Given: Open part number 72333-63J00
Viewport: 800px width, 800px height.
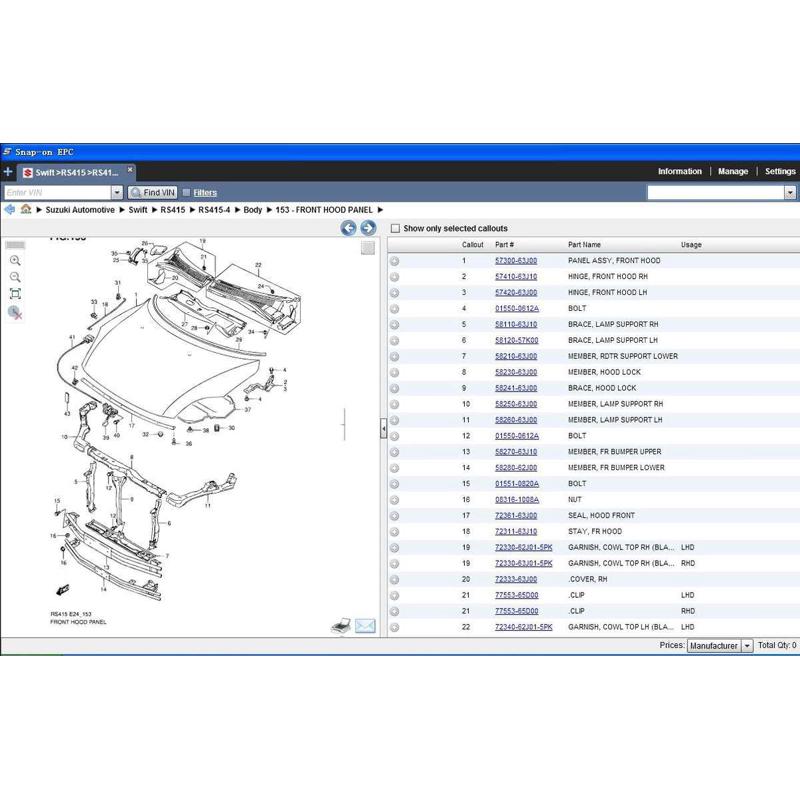Looking at the screenshot, I should click(x=516, y=579).
